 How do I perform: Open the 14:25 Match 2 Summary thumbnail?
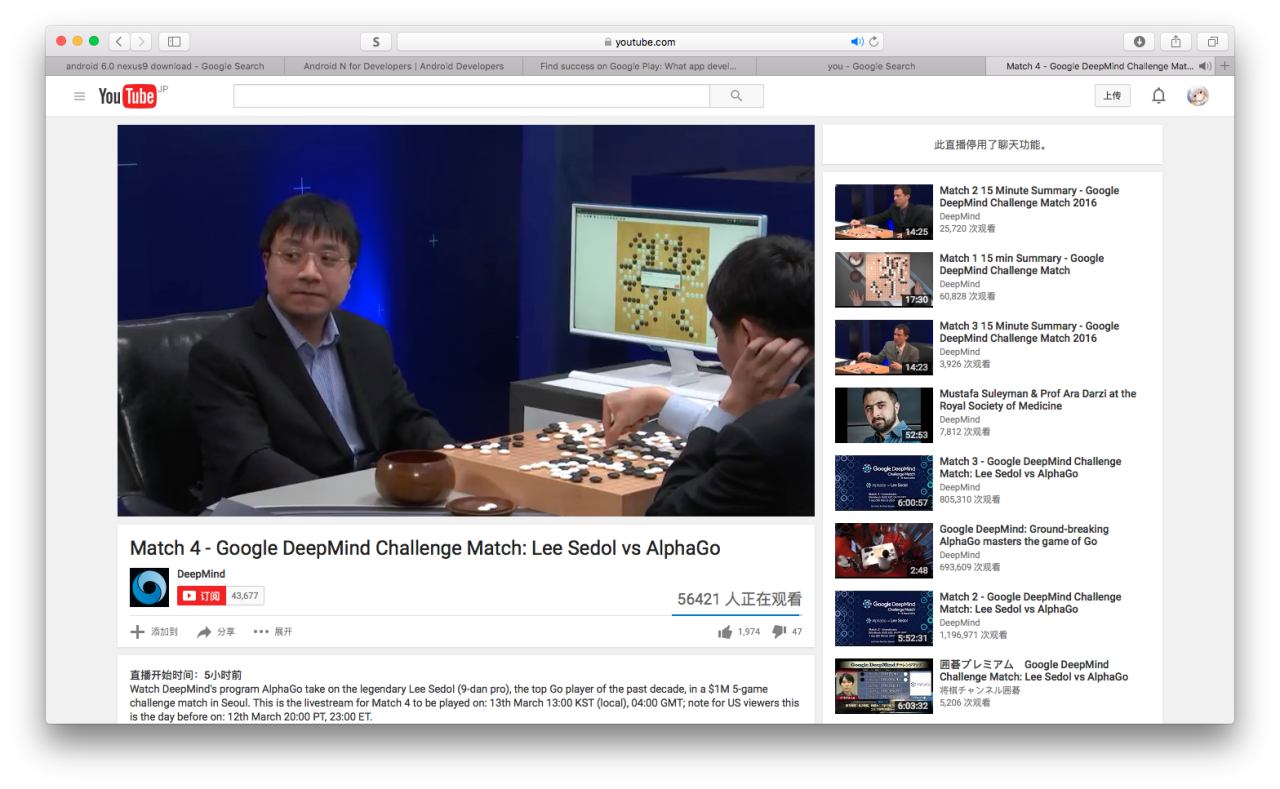pyautogui.click(x=884, y=212)
